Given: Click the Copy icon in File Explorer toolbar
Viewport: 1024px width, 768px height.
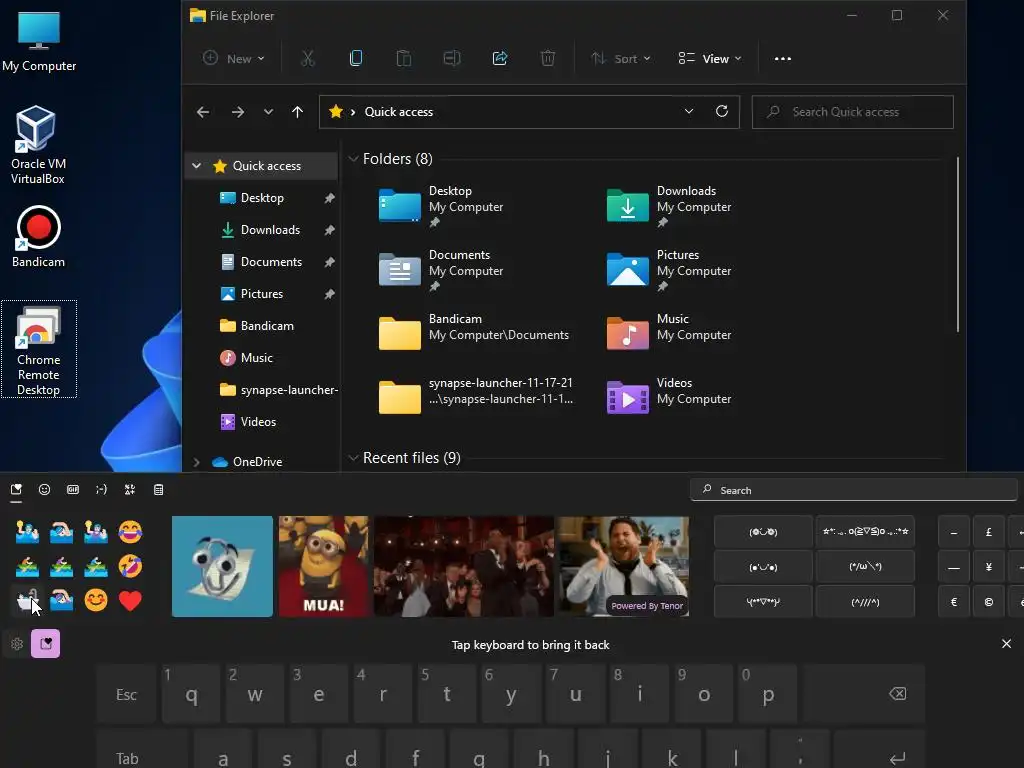Looking at the screenshot, I should tap(356, 59).
